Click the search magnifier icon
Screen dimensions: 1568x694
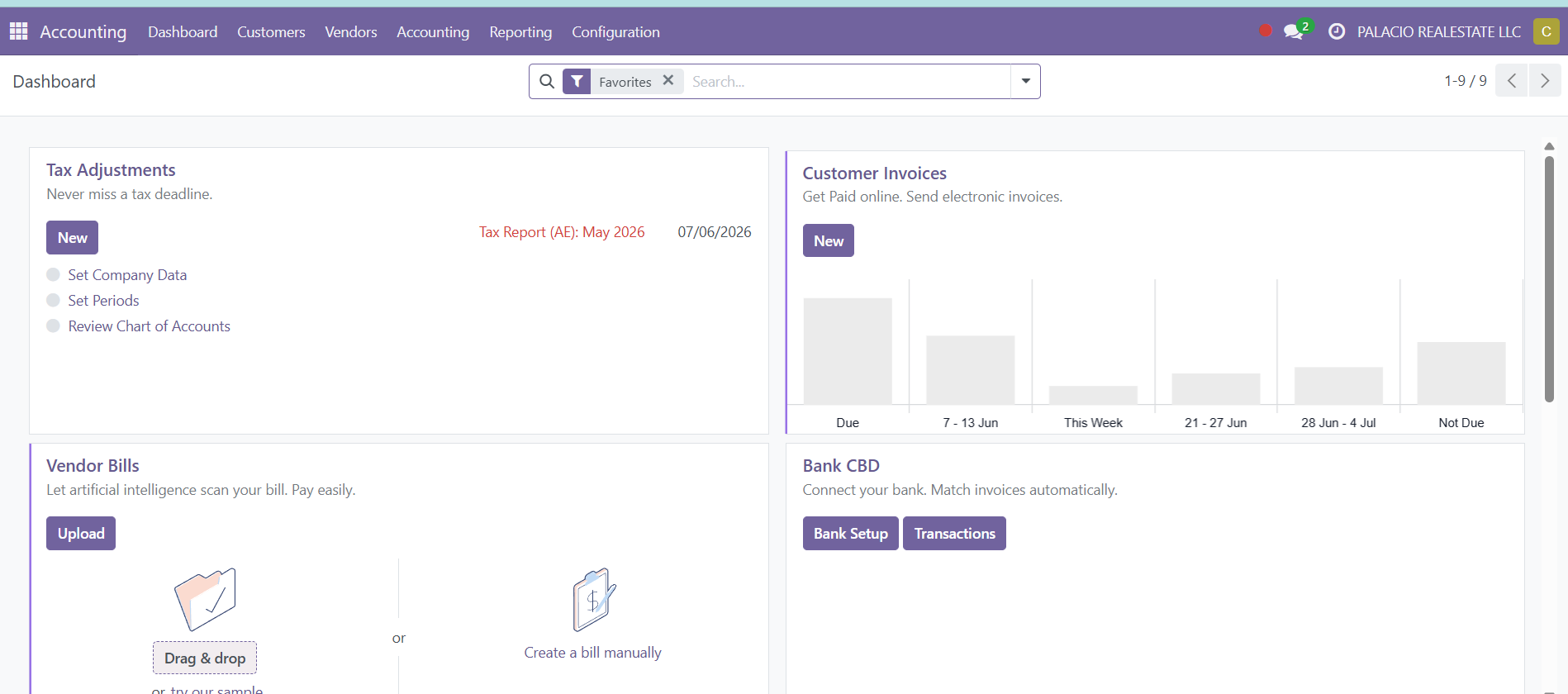pyautogui.click(x=547, y=81)
